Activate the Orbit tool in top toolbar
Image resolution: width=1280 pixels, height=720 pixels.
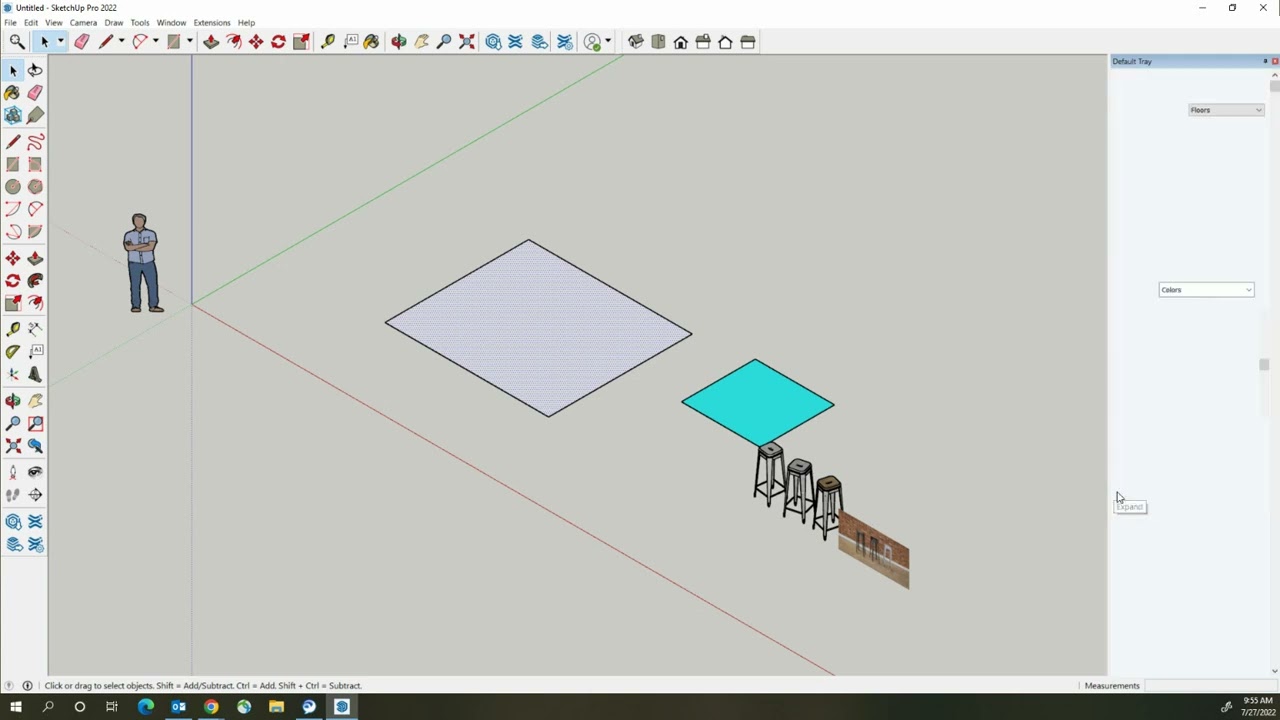pyautogui.click(x=399, y=41)
